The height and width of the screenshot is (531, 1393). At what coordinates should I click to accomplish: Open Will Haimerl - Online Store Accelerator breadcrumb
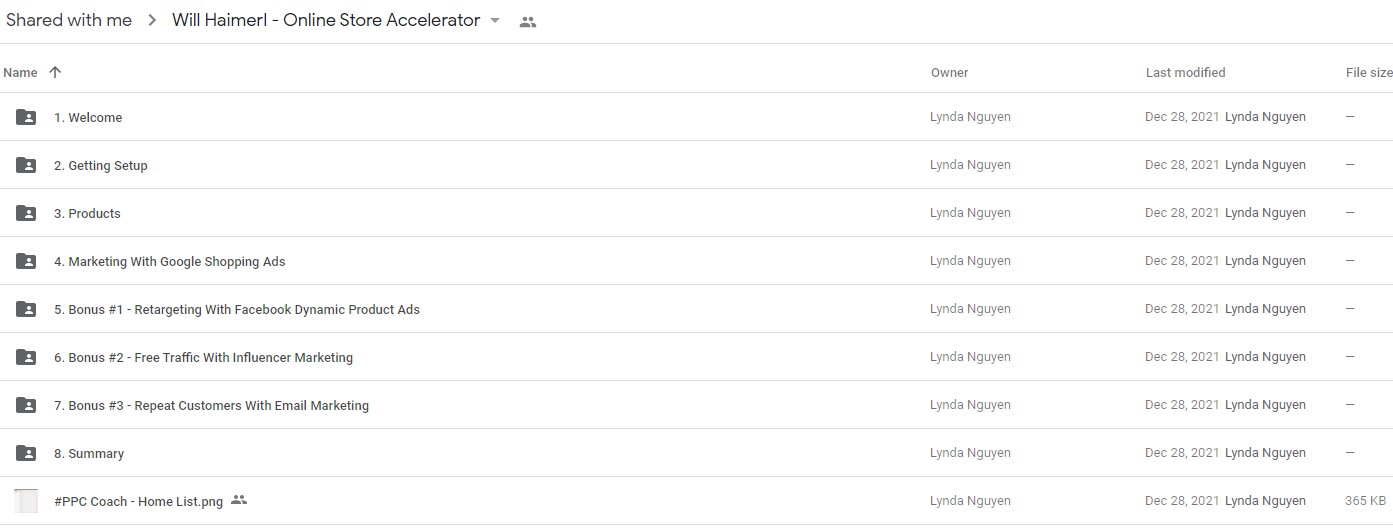coord(326,21)
